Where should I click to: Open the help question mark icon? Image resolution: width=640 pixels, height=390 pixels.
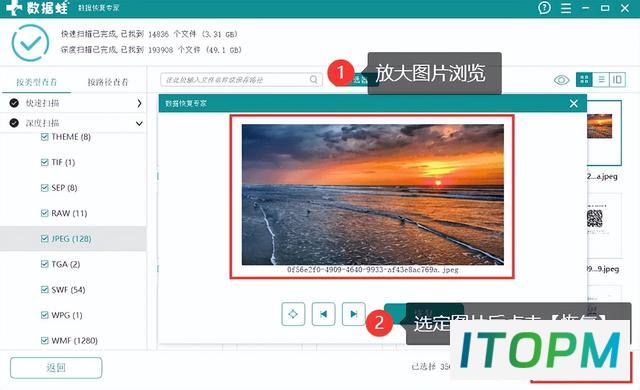point(544,8)
